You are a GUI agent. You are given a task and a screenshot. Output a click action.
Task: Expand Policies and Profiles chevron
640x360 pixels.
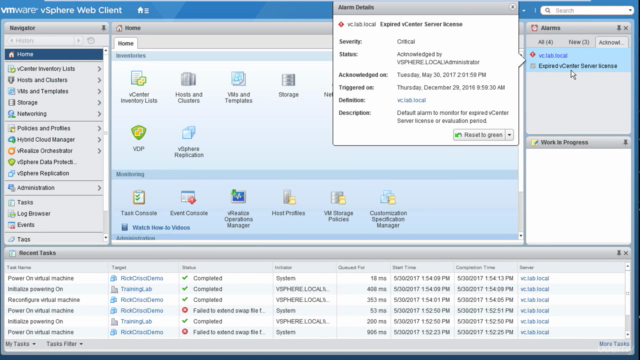click(99, 128)
